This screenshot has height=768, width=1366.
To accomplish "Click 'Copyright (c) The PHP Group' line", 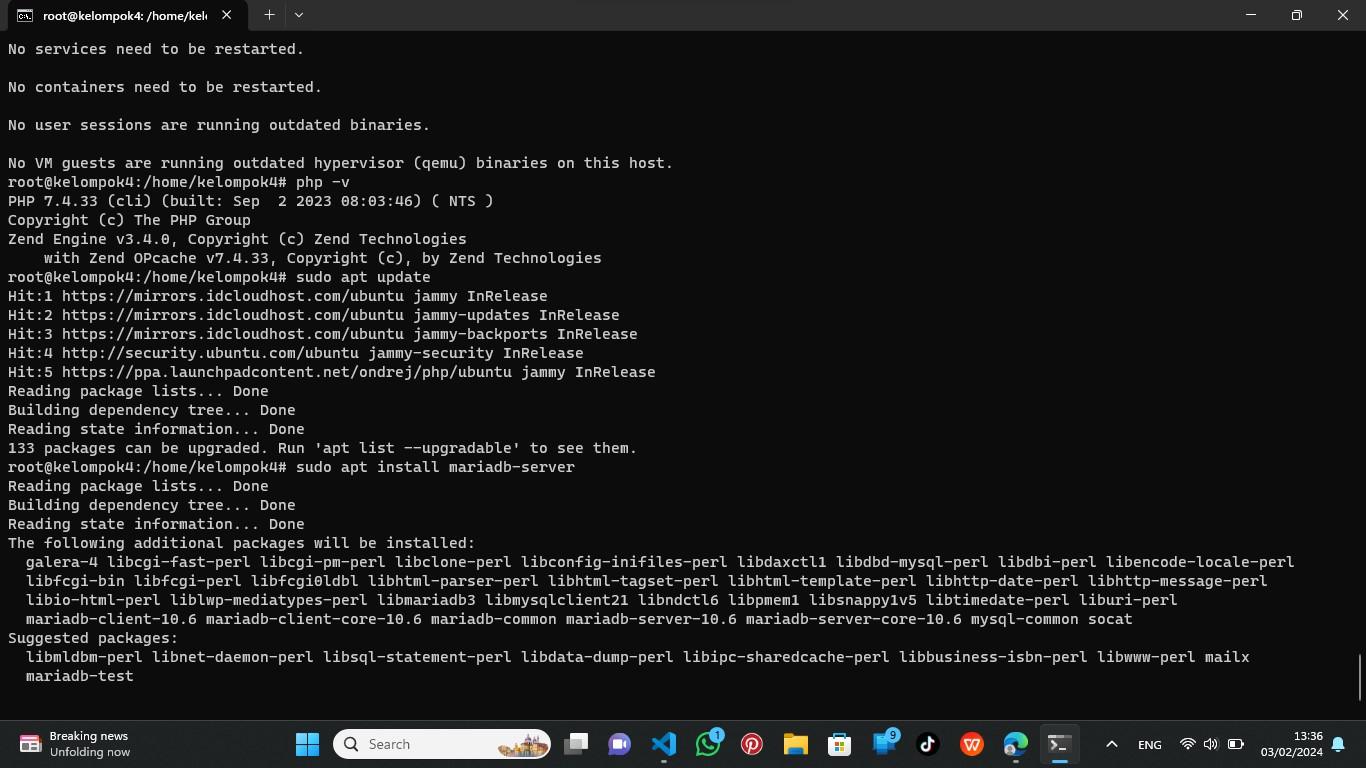I will coord(129,220).
